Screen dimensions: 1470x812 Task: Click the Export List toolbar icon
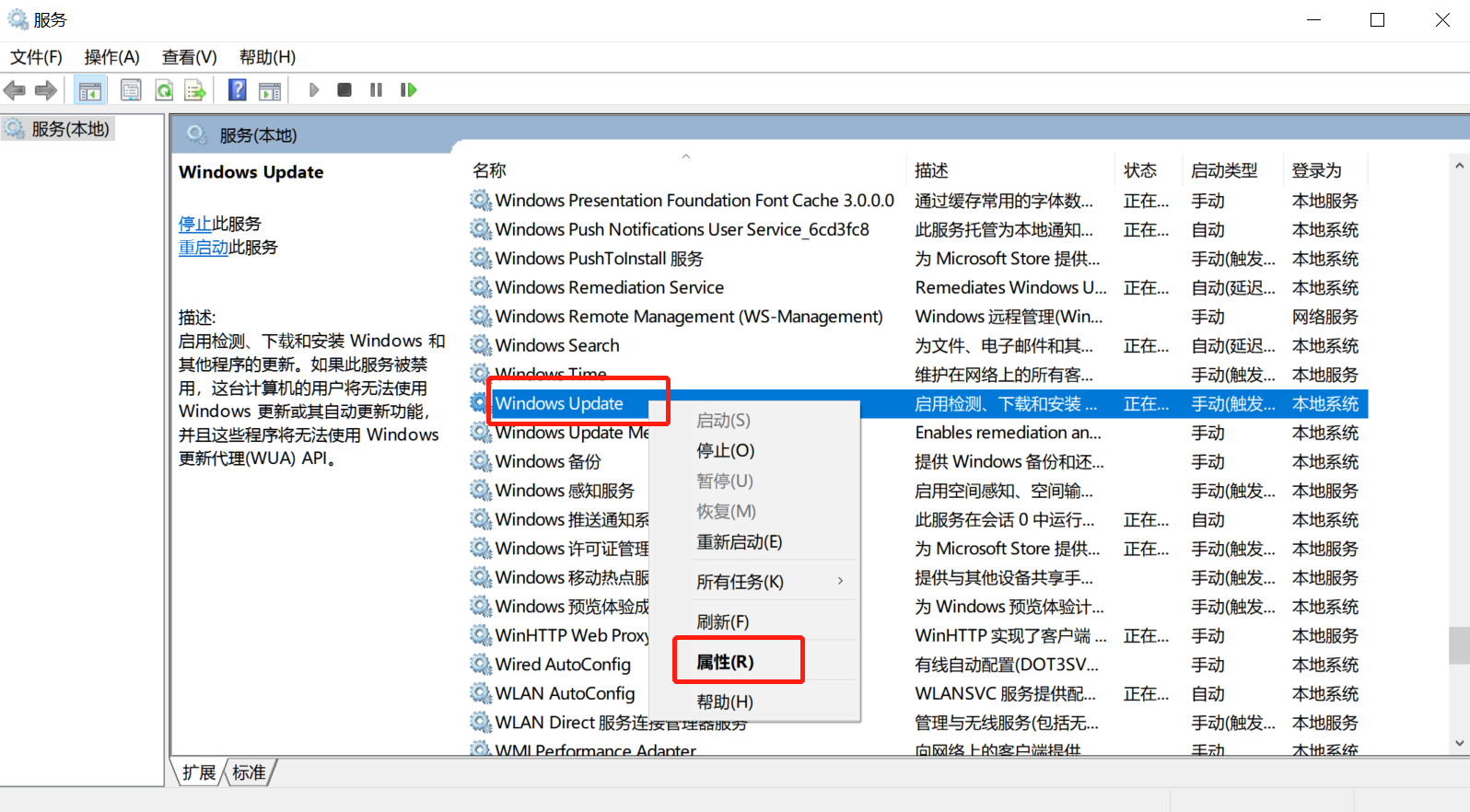pos(195,90)
